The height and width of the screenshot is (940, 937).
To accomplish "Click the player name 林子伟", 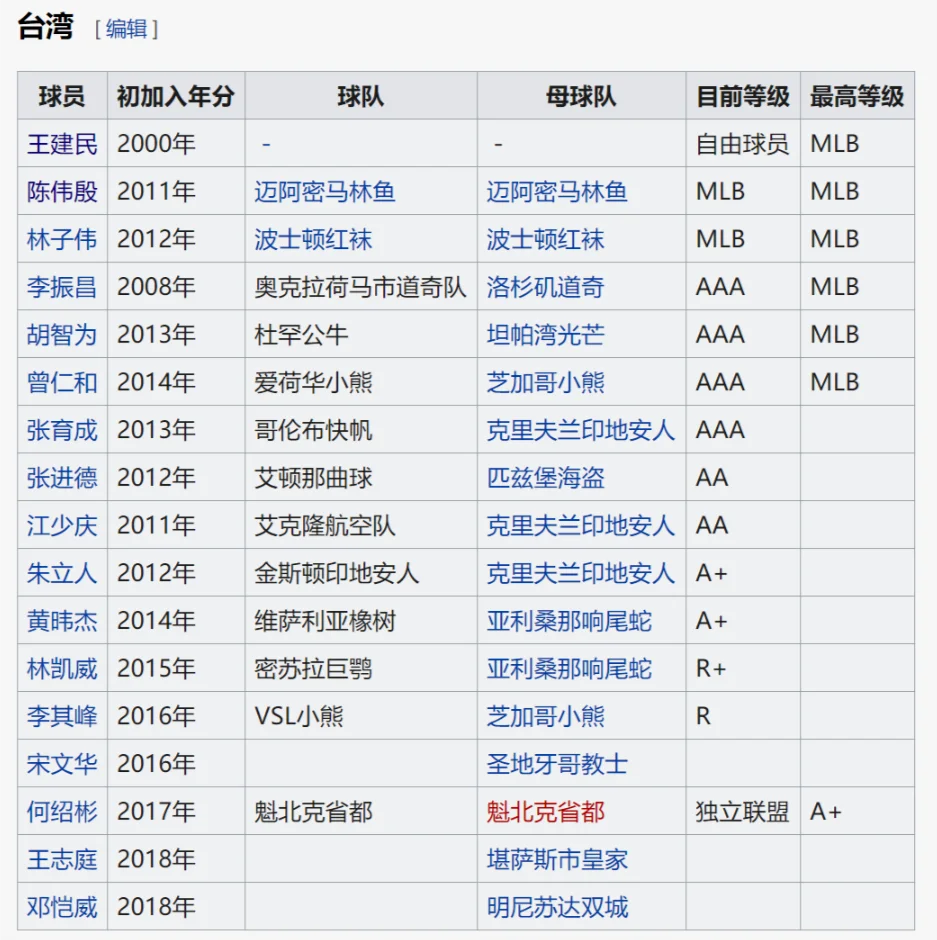I will point(62,239).
